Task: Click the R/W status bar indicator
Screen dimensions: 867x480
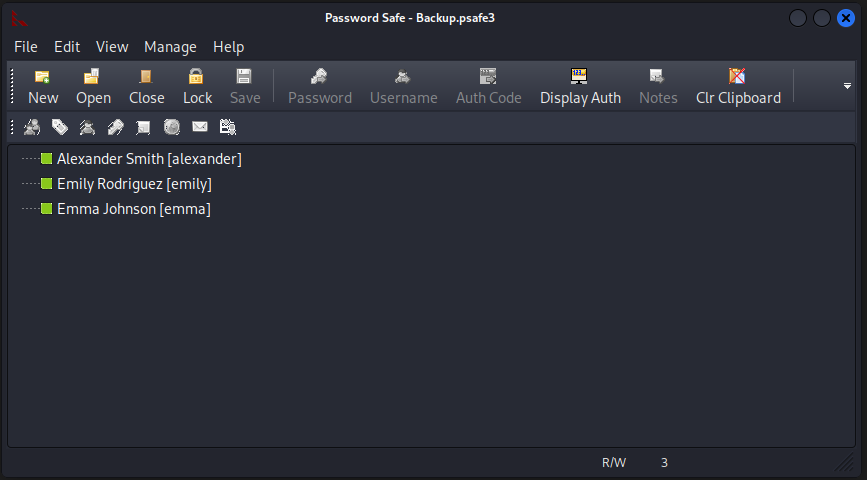Action: click(614, 463)
